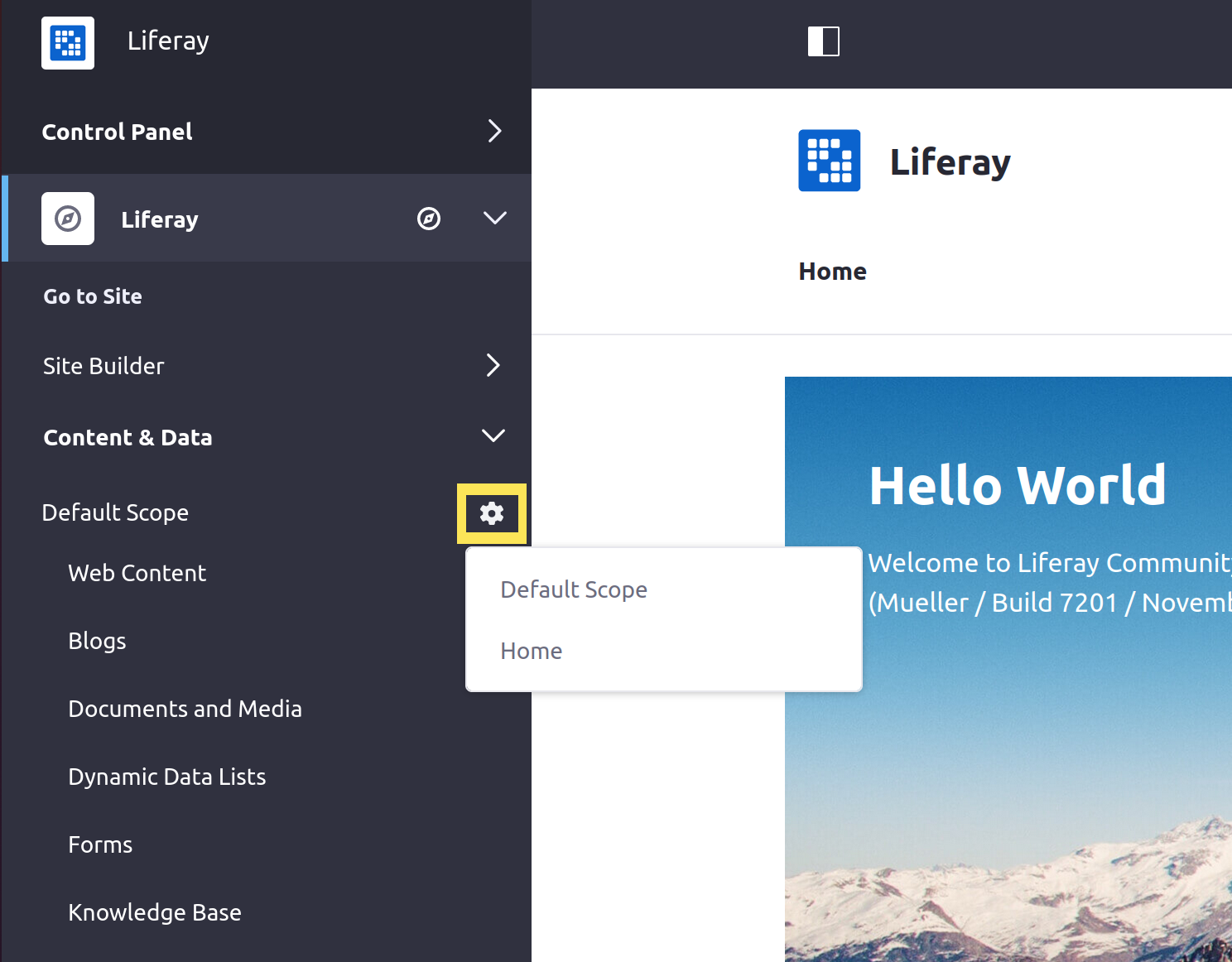Click the Liferay site title on page
This screenshot has width=1232, height=962.
950,162
